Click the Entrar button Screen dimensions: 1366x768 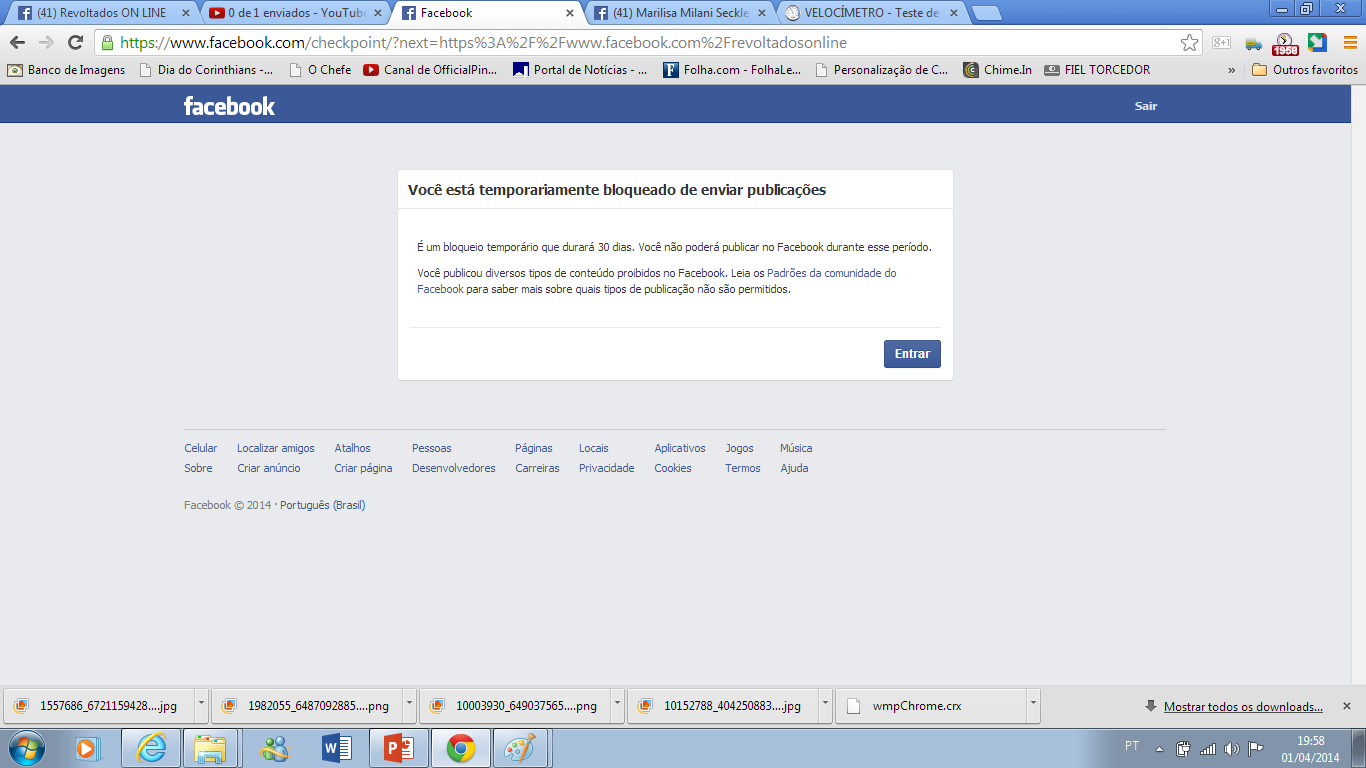[x=912, y=354]
